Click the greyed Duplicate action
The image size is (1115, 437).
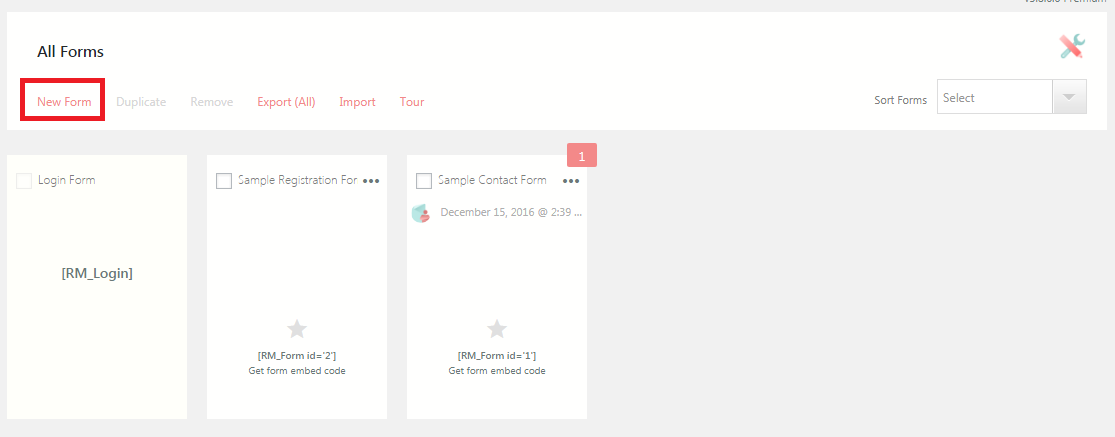[x=141, y=102]
